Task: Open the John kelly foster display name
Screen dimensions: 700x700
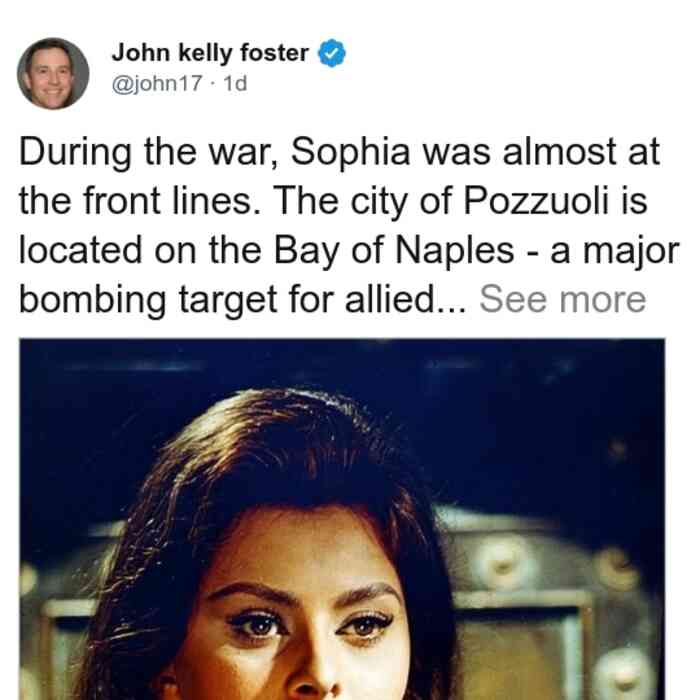Action: click(210, 53)
